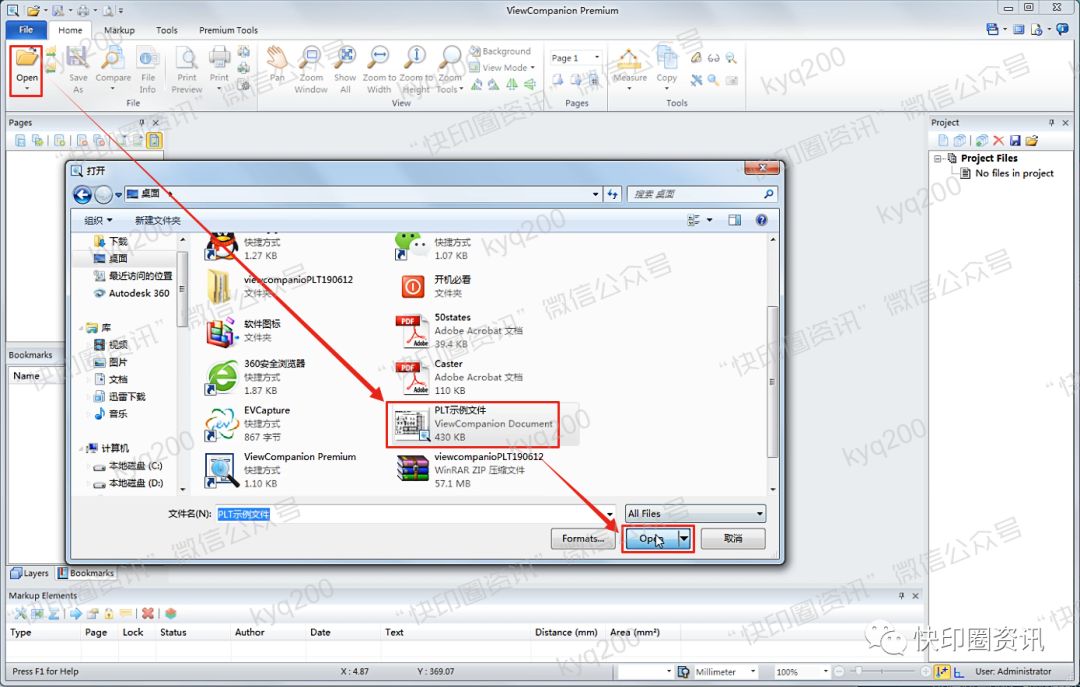
Task: Toggle the preview pane icon in dialog
Action: pyautogui.click(x=734, y=220)
